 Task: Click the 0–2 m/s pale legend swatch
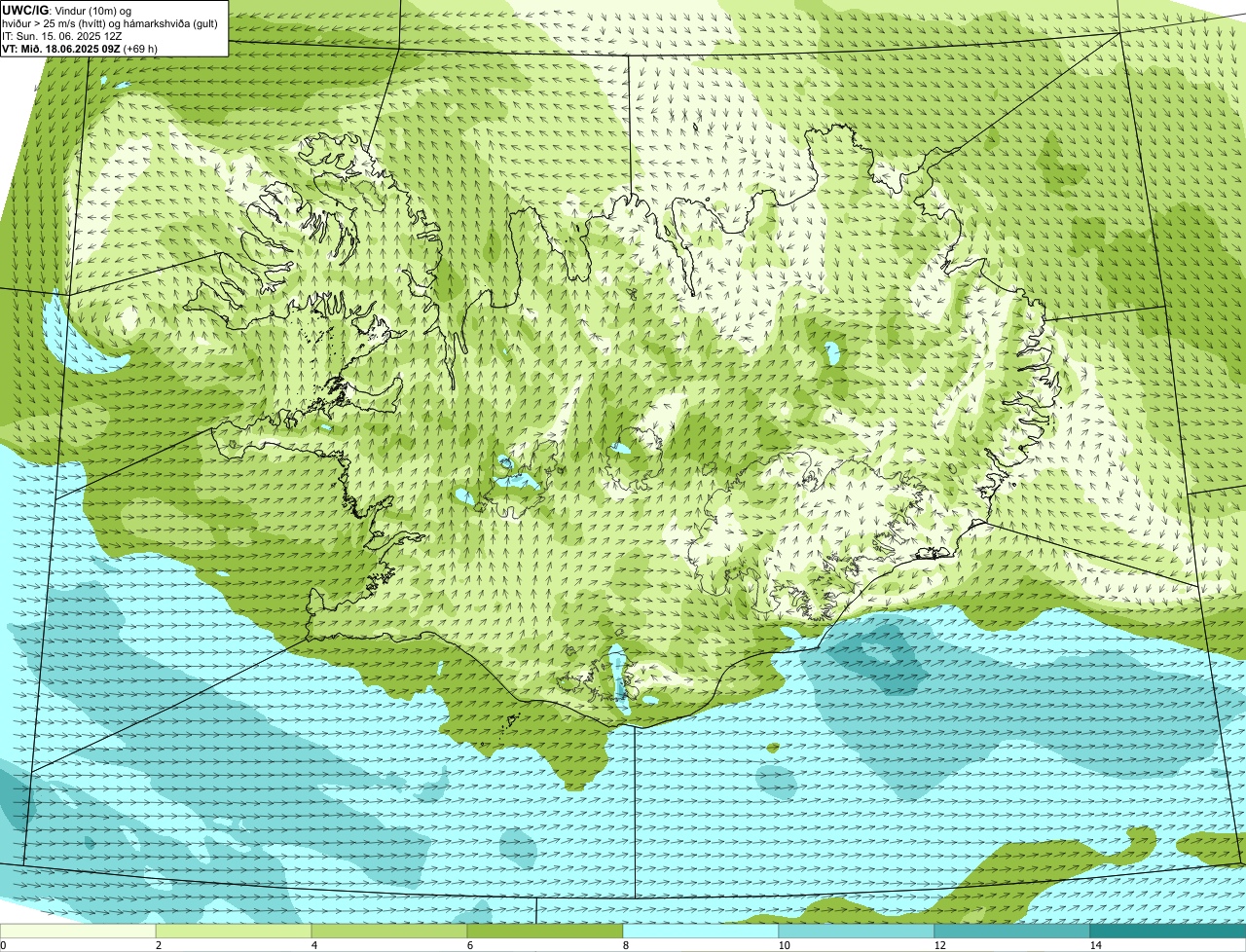(78, 931)
